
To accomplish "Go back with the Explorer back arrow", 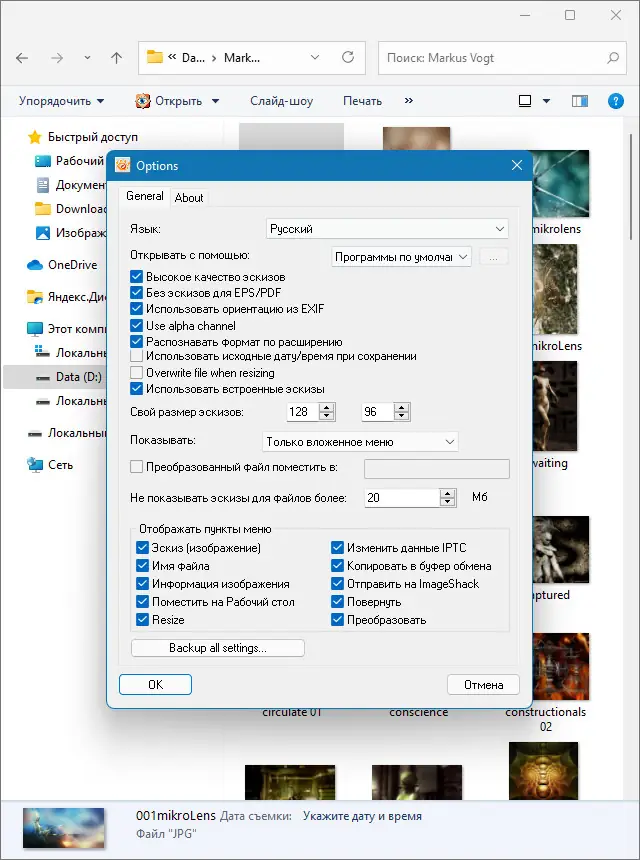I will pyautogui.click(x=22, y=58).
